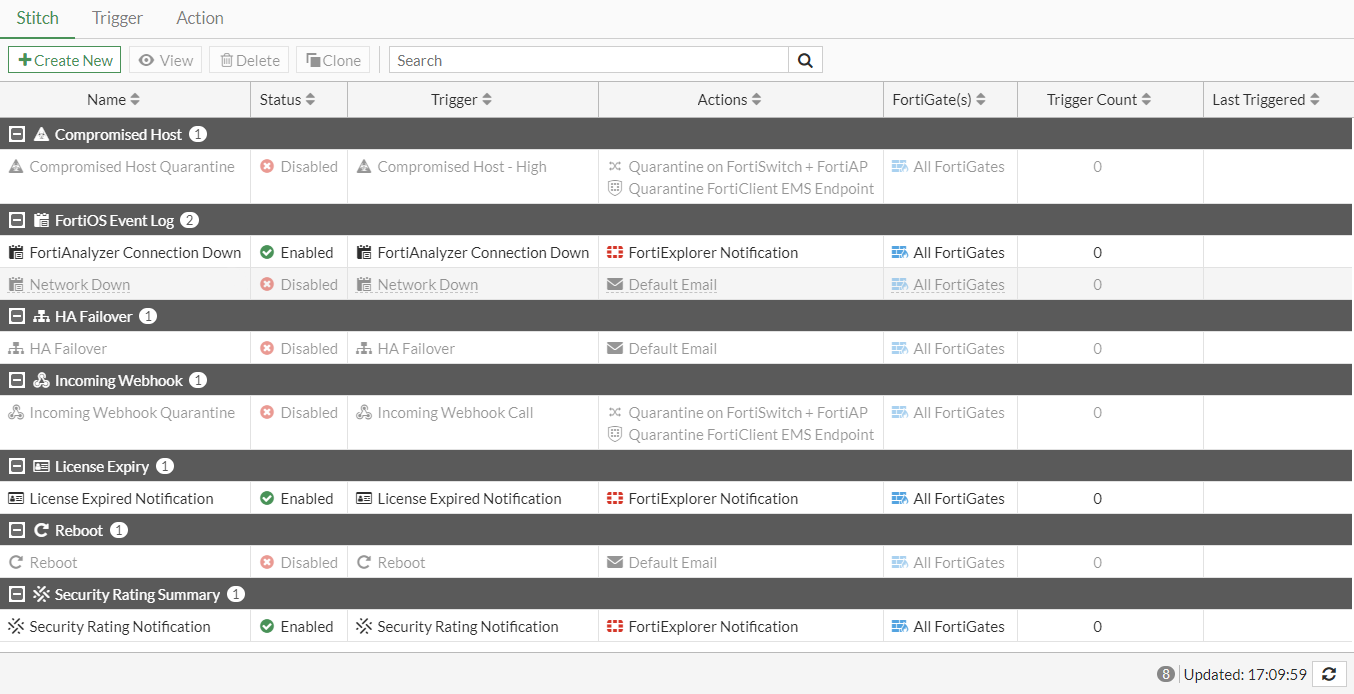1354x694 pixels.
Task: Click the All FortiGates icon in Security Rating row
Action: point(900,626)
